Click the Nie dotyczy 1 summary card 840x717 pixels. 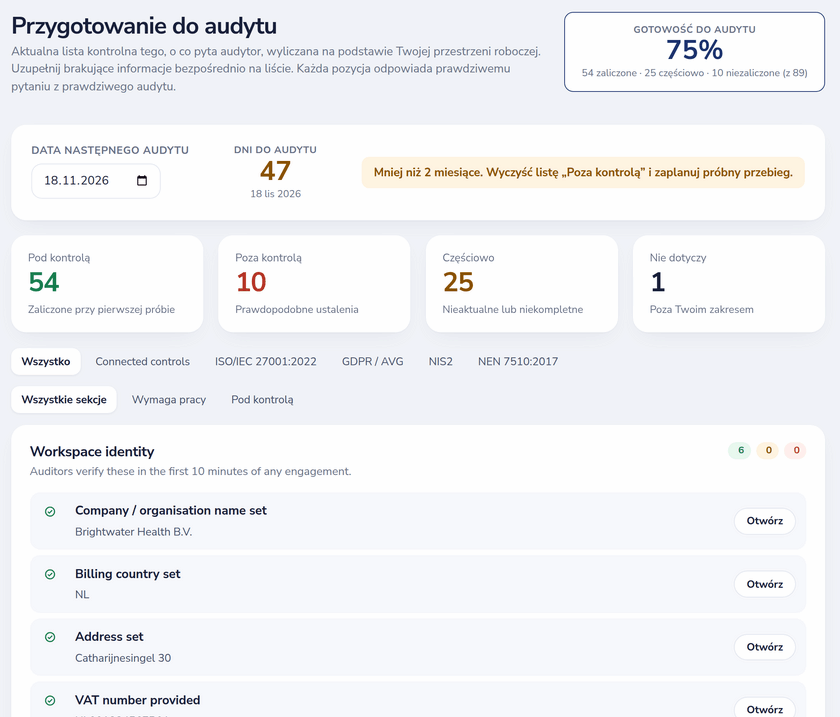coord(729,284)
